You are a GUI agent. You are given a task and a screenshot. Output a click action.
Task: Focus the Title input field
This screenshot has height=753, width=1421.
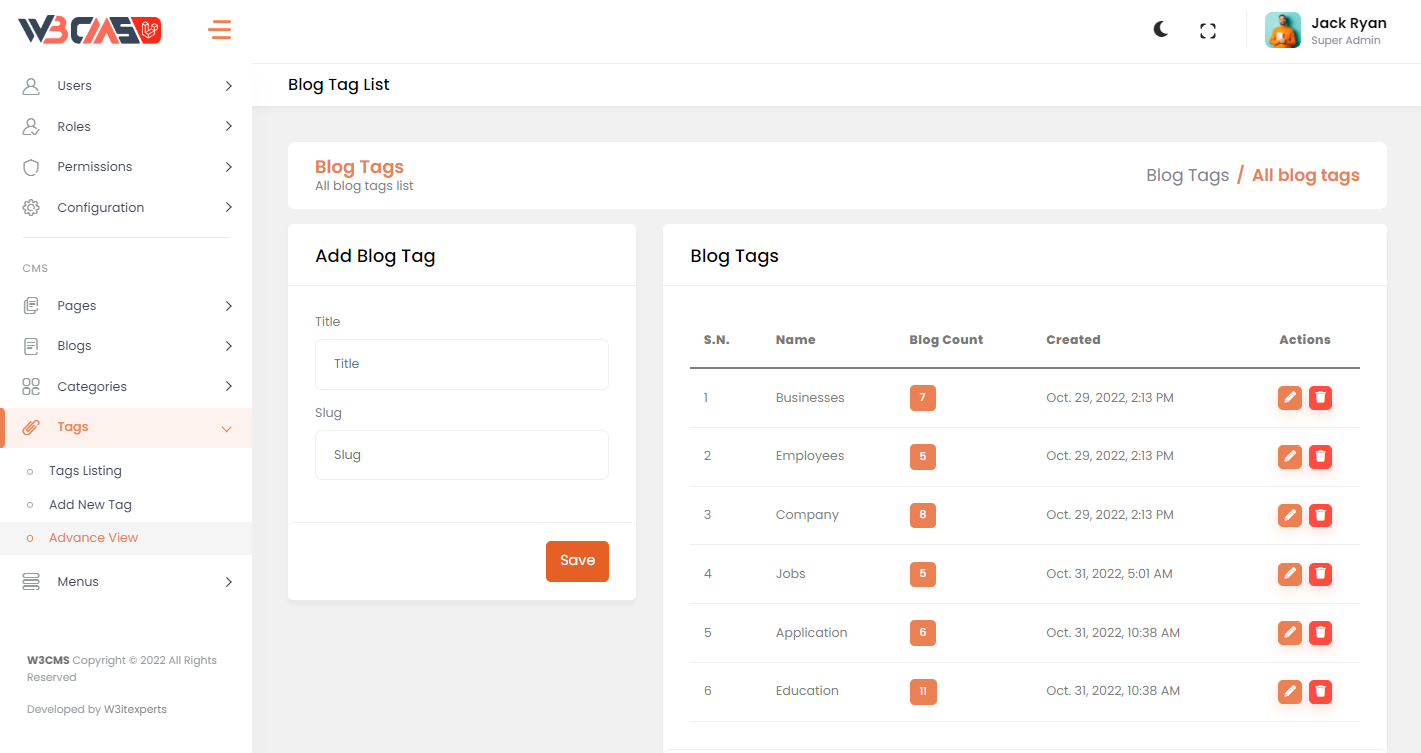461,364
